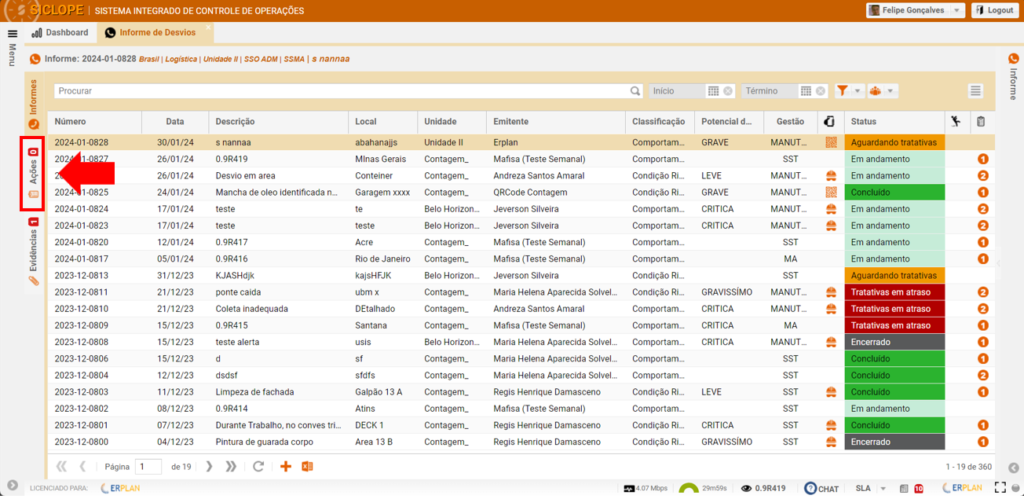Go to the previous page
The height and width of the screenshot is (499, 1024).
(83, 466)
